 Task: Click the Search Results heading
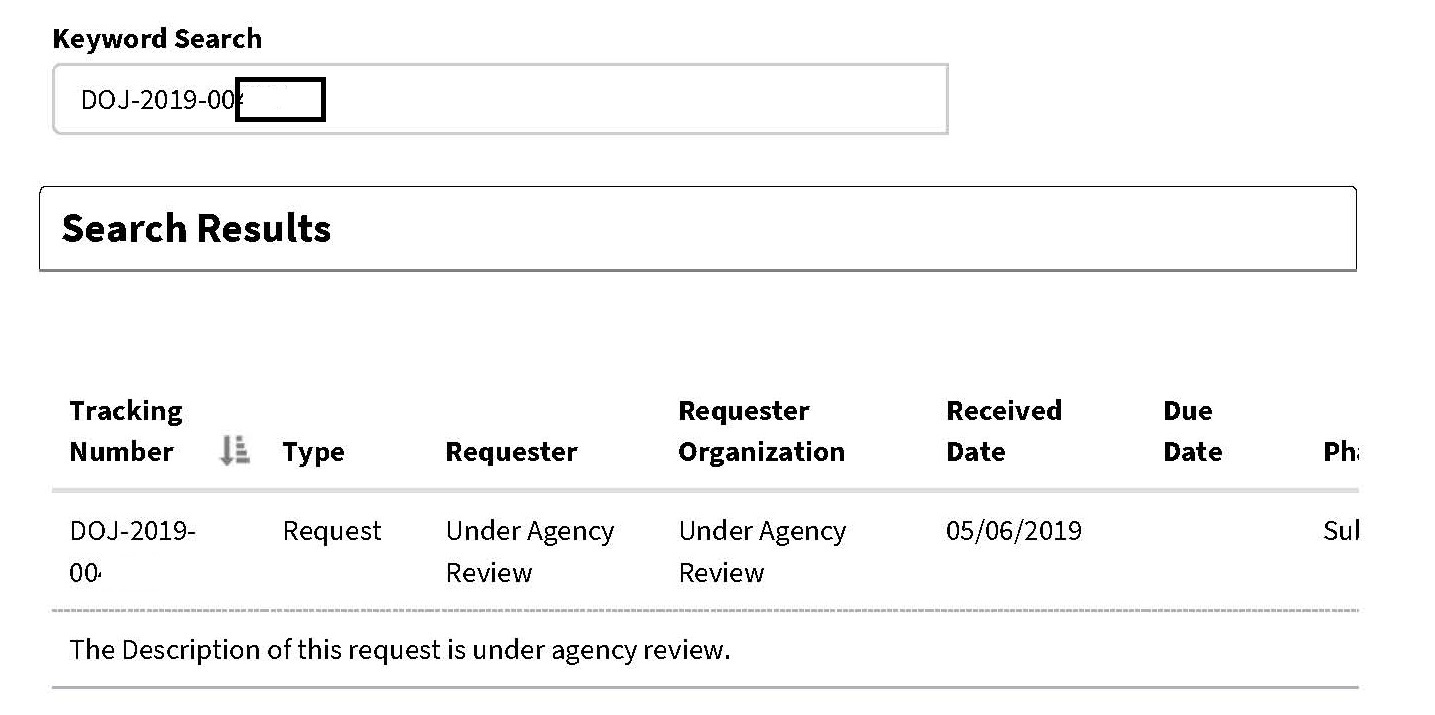pos(196,229)
